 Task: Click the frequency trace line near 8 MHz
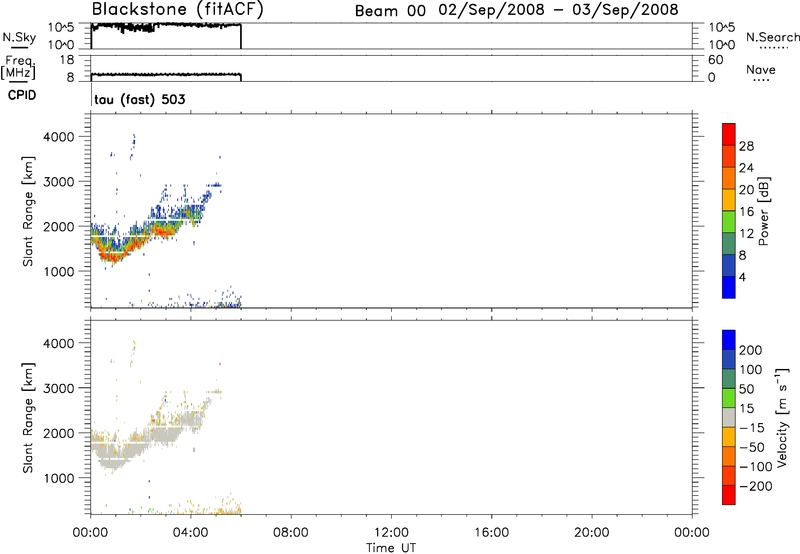[x=166, y=74]
